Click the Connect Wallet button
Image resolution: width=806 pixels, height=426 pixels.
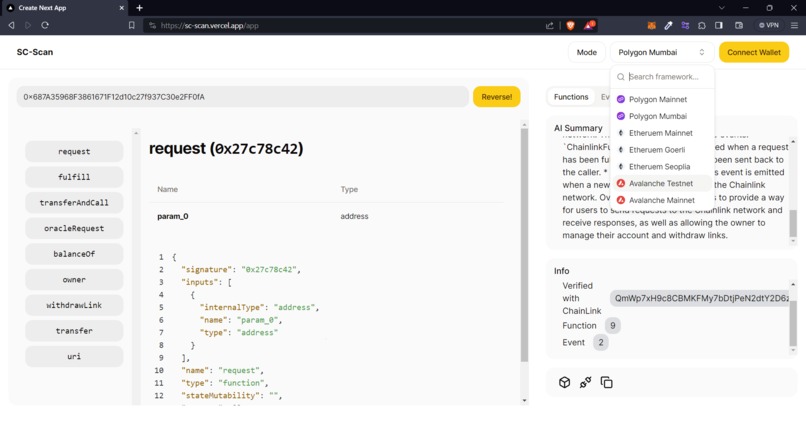point(754,52)
